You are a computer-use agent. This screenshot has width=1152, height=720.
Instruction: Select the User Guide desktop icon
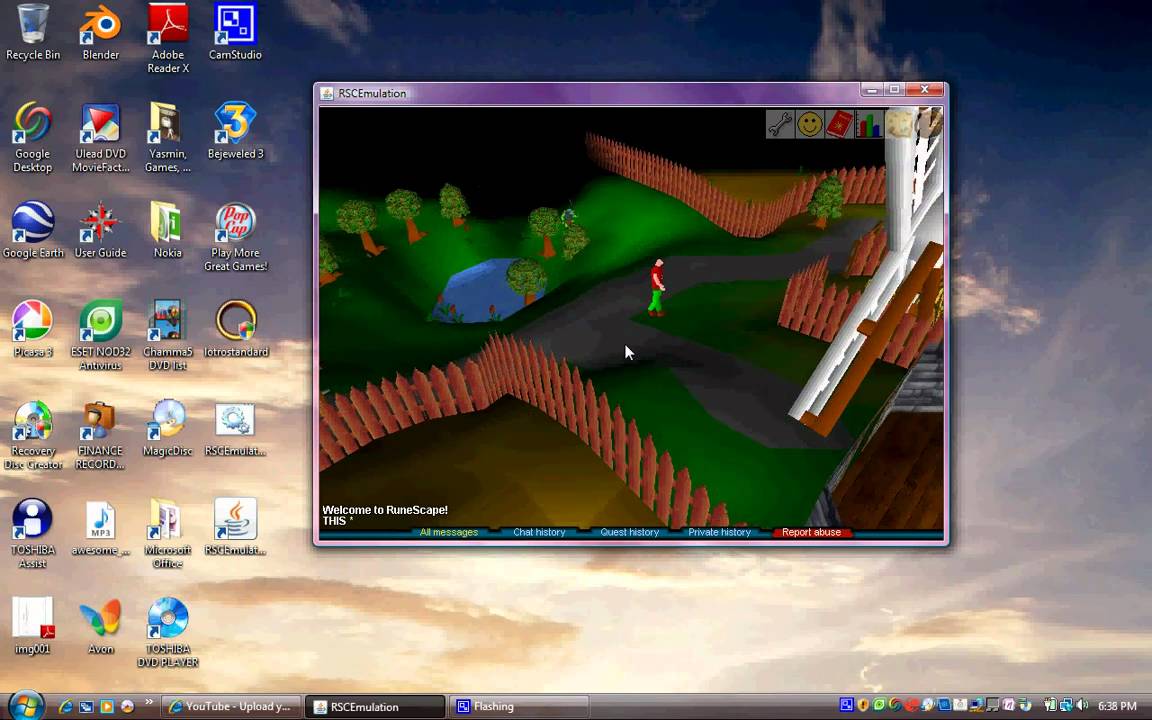click(x=101, y=231)
